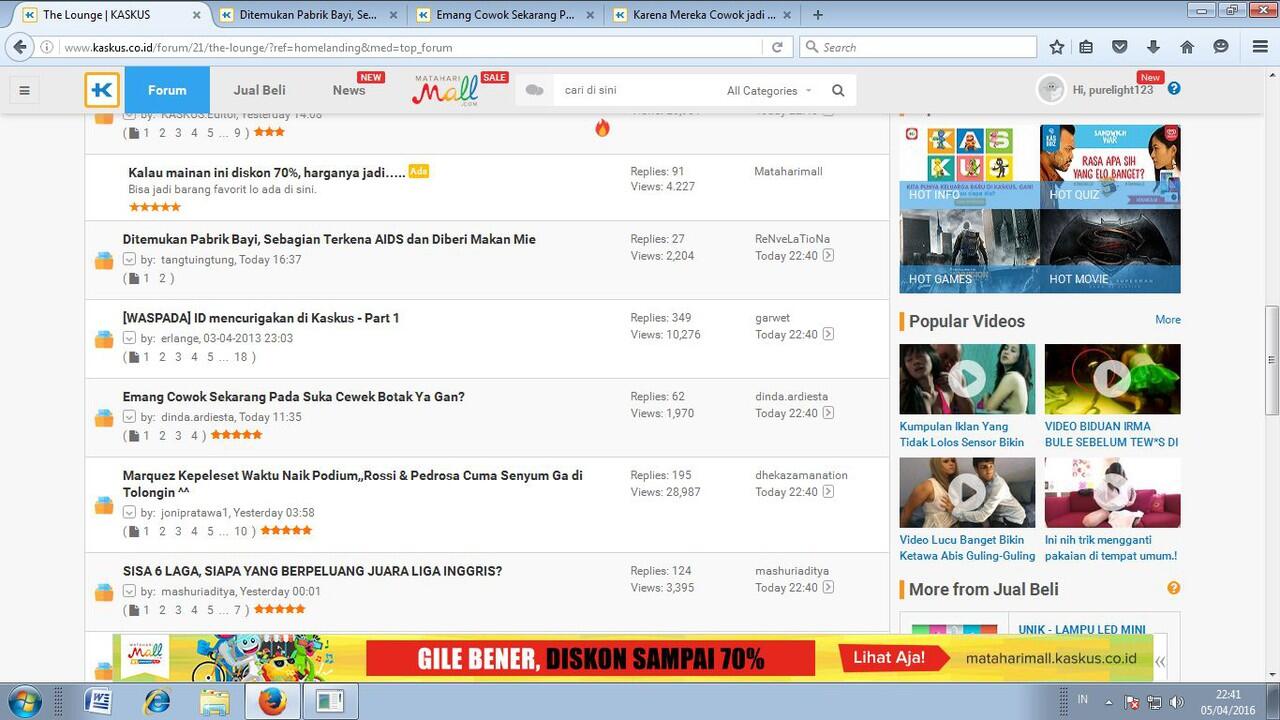Click the site info icon in address bar
The height and width of the screenshot is (720, 1280).
[x=47, y=47]
